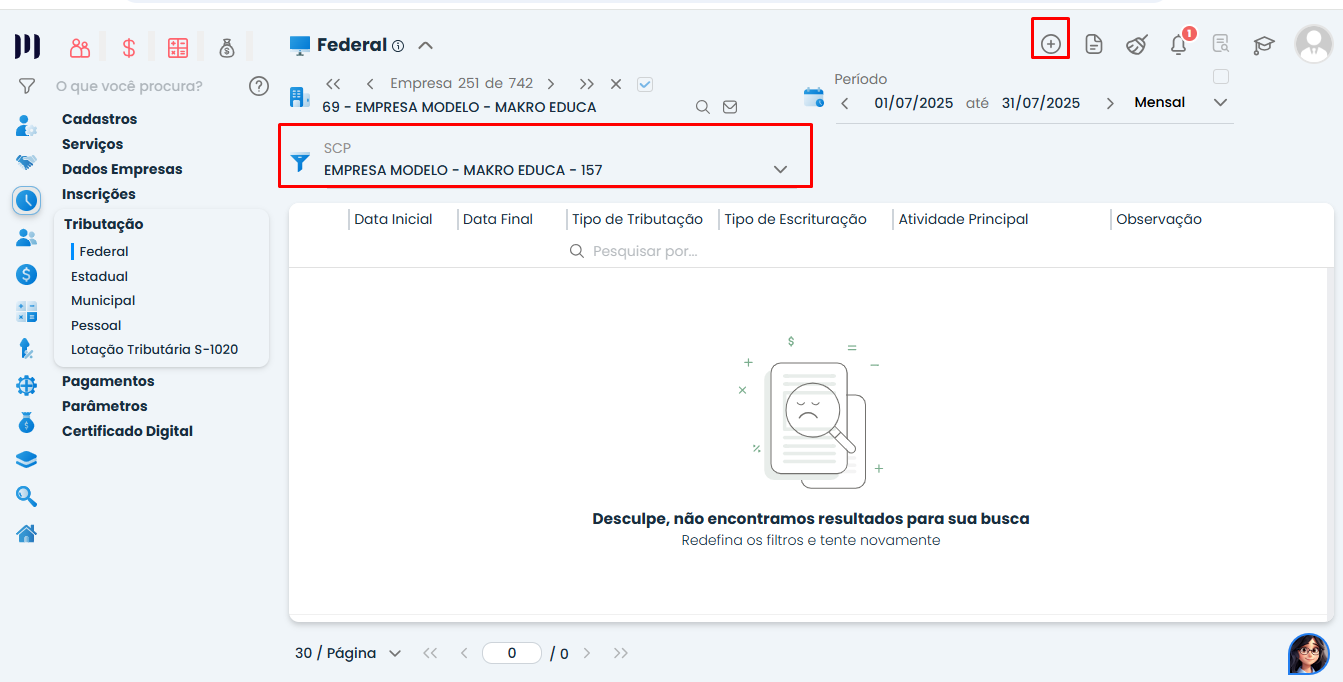Select Municipal under Tributação
The image size is (1343, 682).
[103, 300]
